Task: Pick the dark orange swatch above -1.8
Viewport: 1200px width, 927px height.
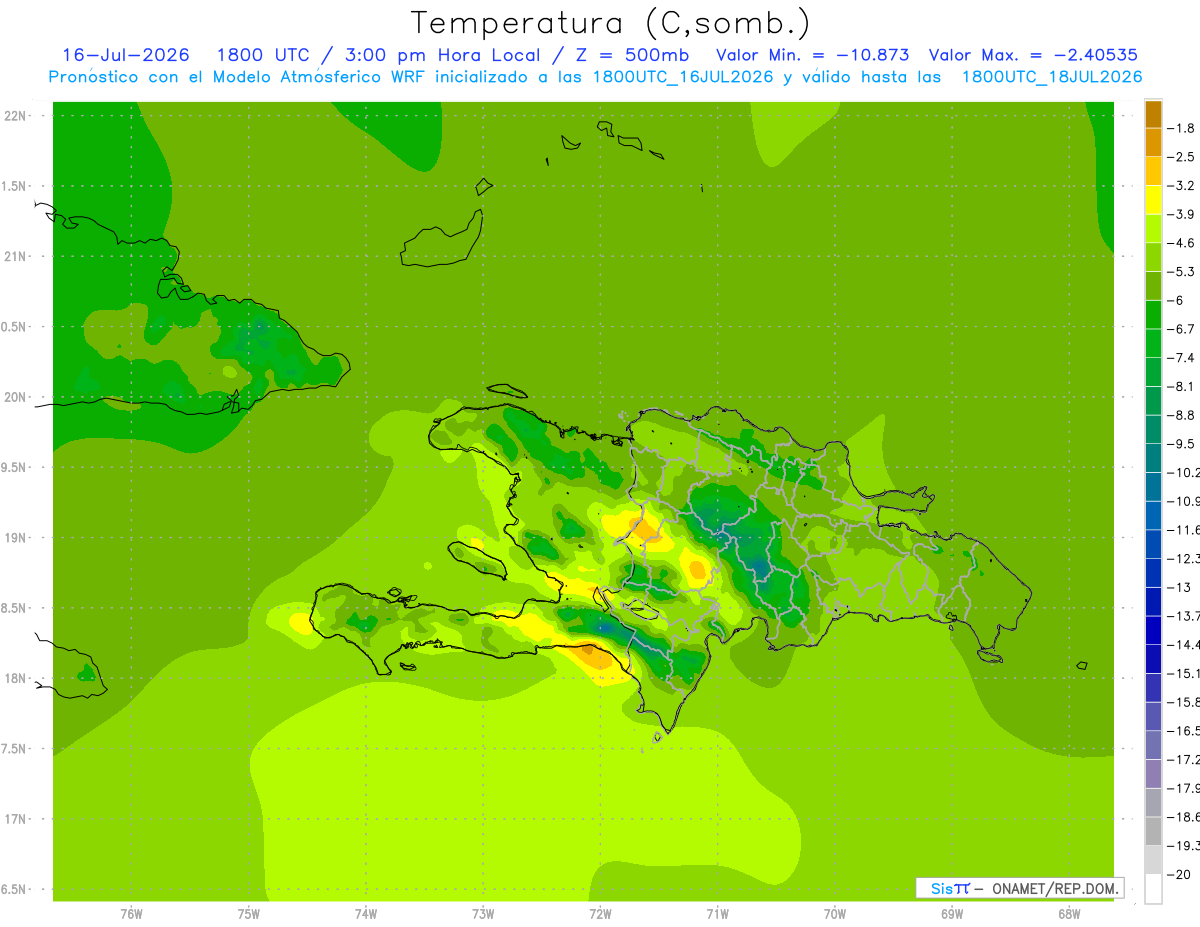Action: click(1153, 114)
